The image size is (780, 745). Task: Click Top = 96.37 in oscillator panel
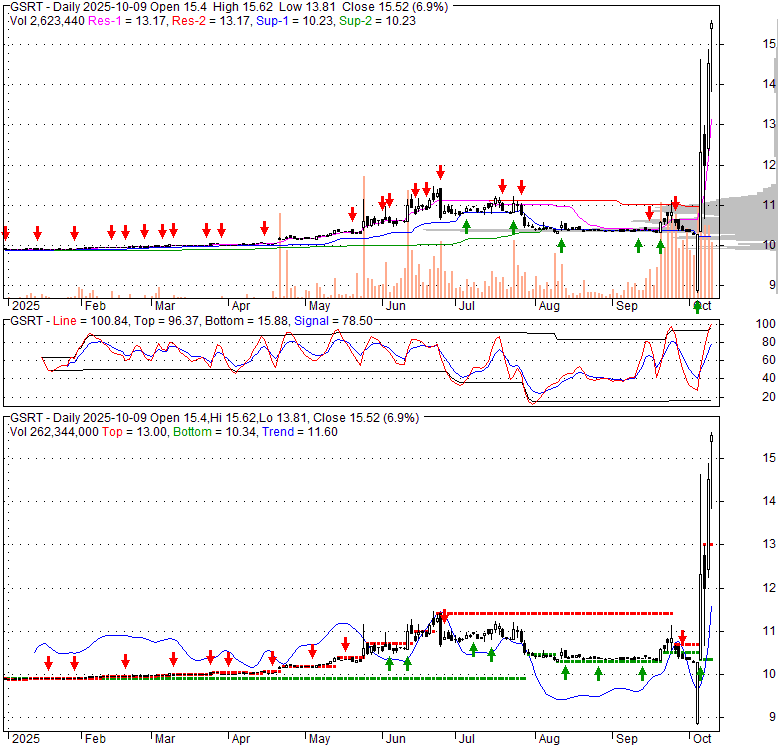point(166,321)
